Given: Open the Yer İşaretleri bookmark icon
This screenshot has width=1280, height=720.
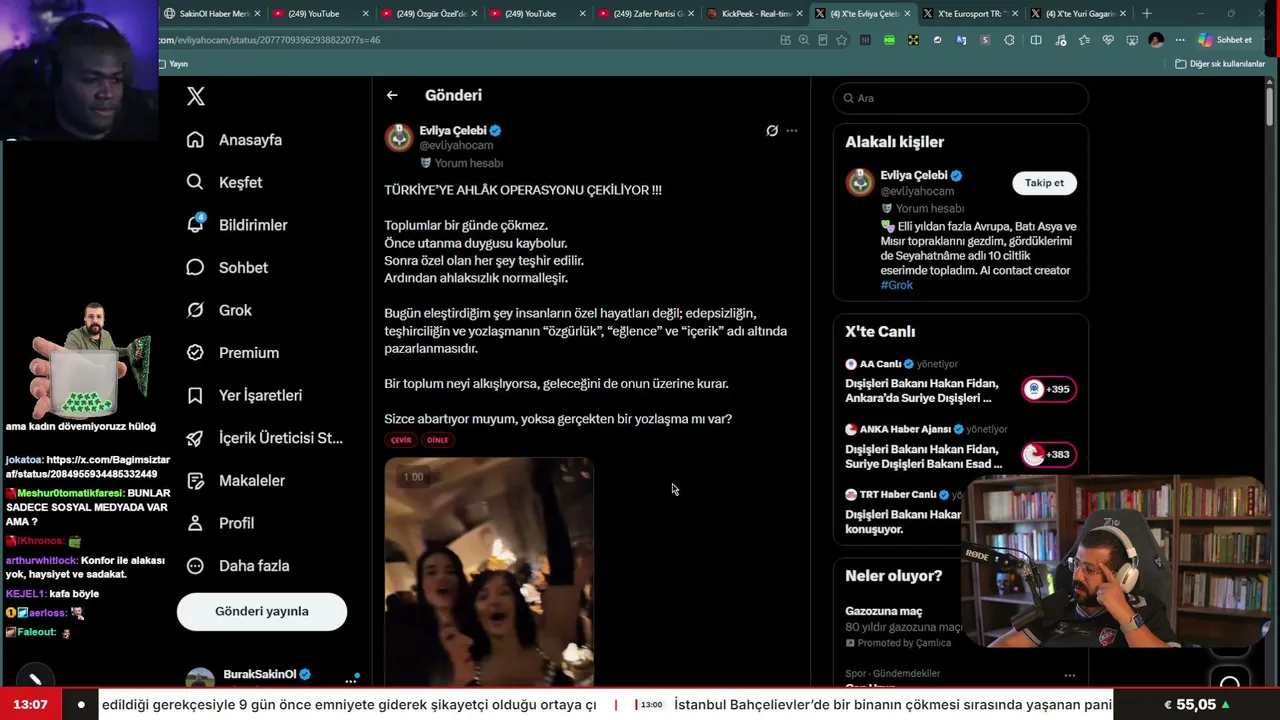Looking at the screenshot, I should [195, 395].
